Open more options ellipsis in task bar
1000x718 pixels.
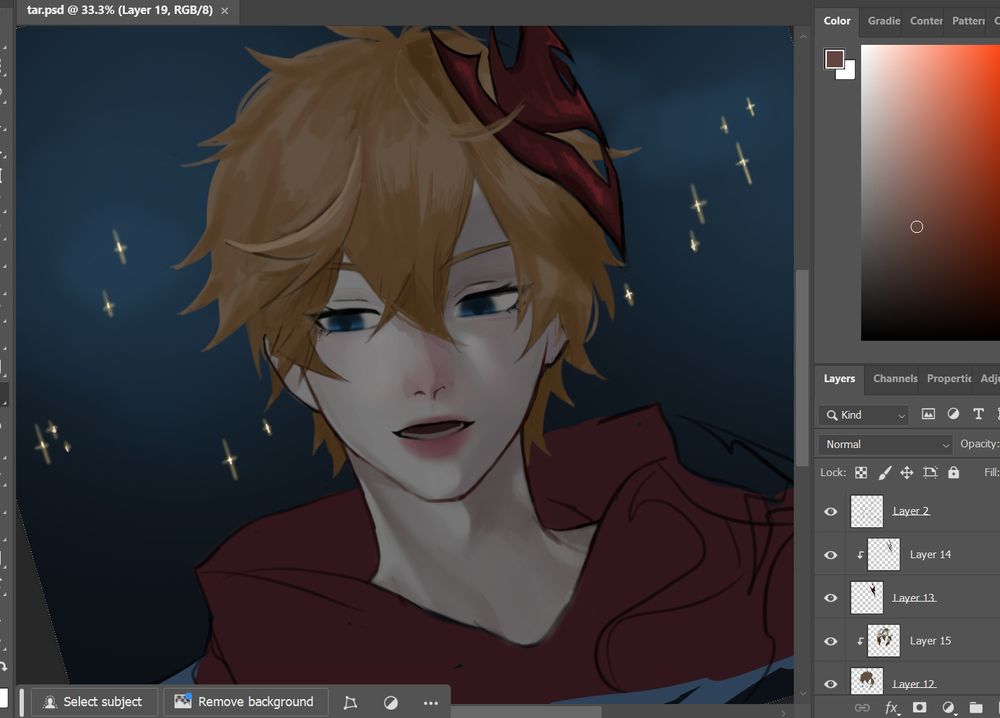tap(430, 703)
